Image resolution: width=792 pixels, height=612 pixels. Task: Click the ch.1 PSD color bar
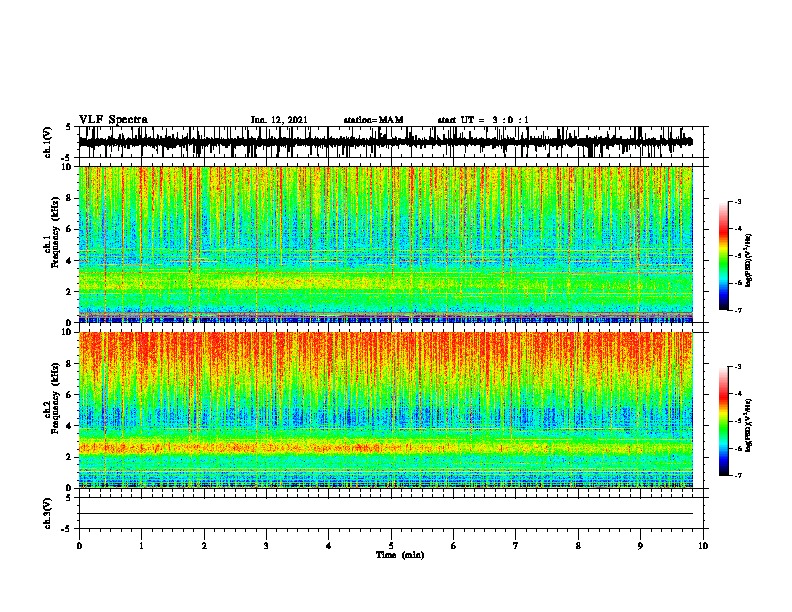pos(723,256)
